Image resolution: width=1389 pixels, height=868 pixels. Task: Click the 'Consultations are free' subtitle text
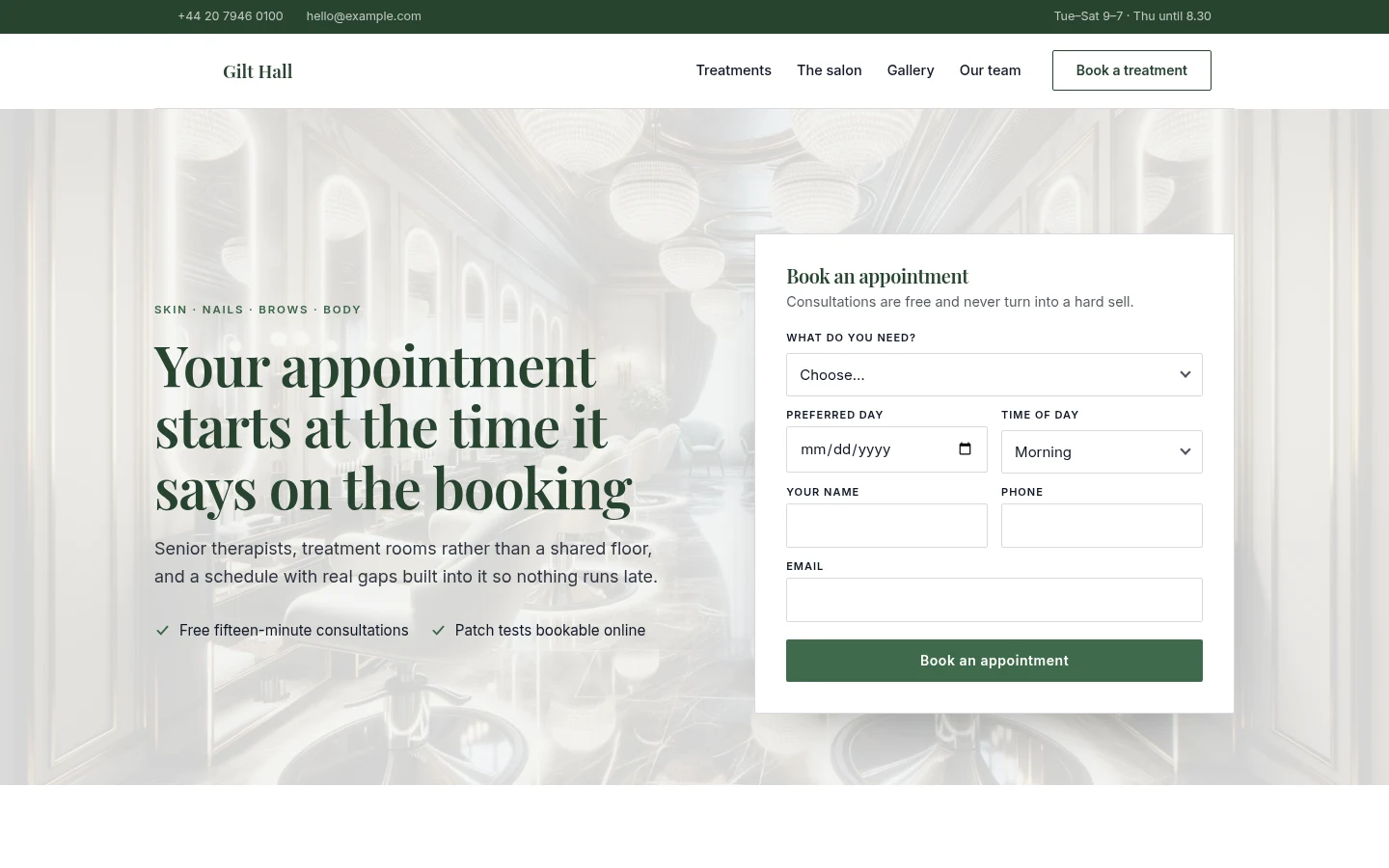(x=960, y=302)
